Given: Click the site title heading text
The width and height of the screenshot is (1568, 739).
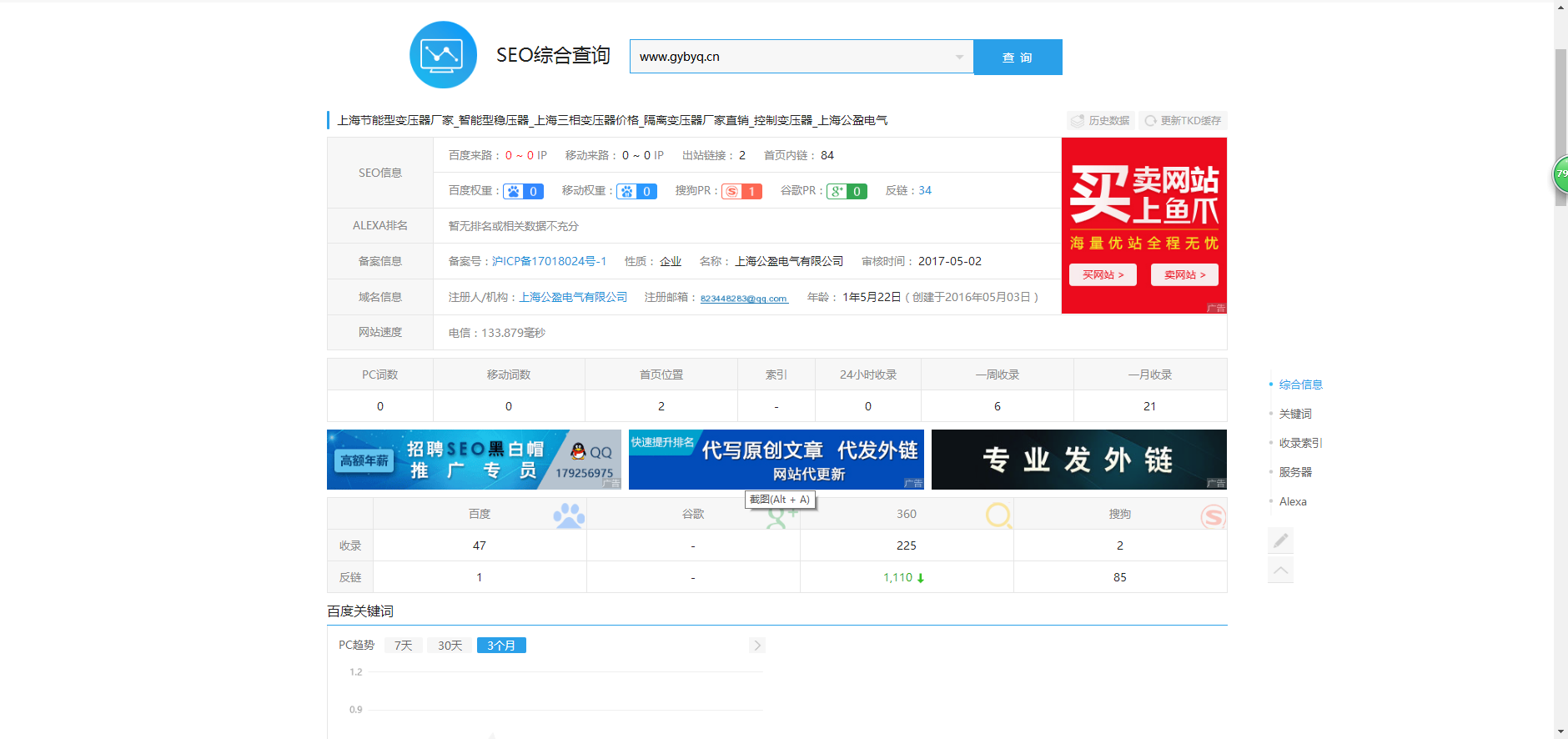Looking at the screenshot, I should [x=612, y=120].
